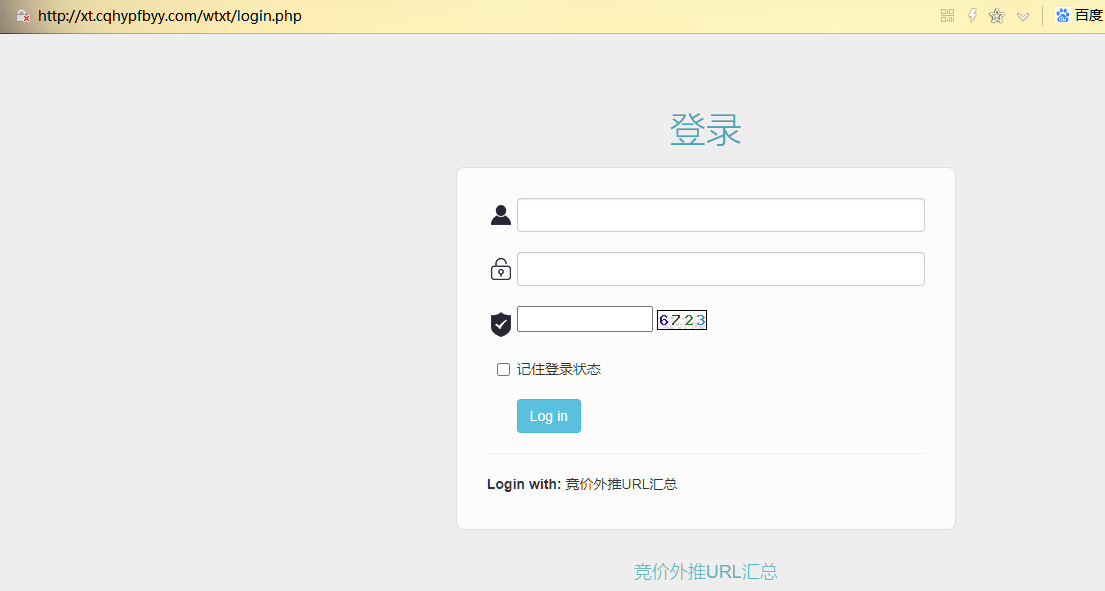
Task: Click the address bar URL text
Action: tap(170, 16)
